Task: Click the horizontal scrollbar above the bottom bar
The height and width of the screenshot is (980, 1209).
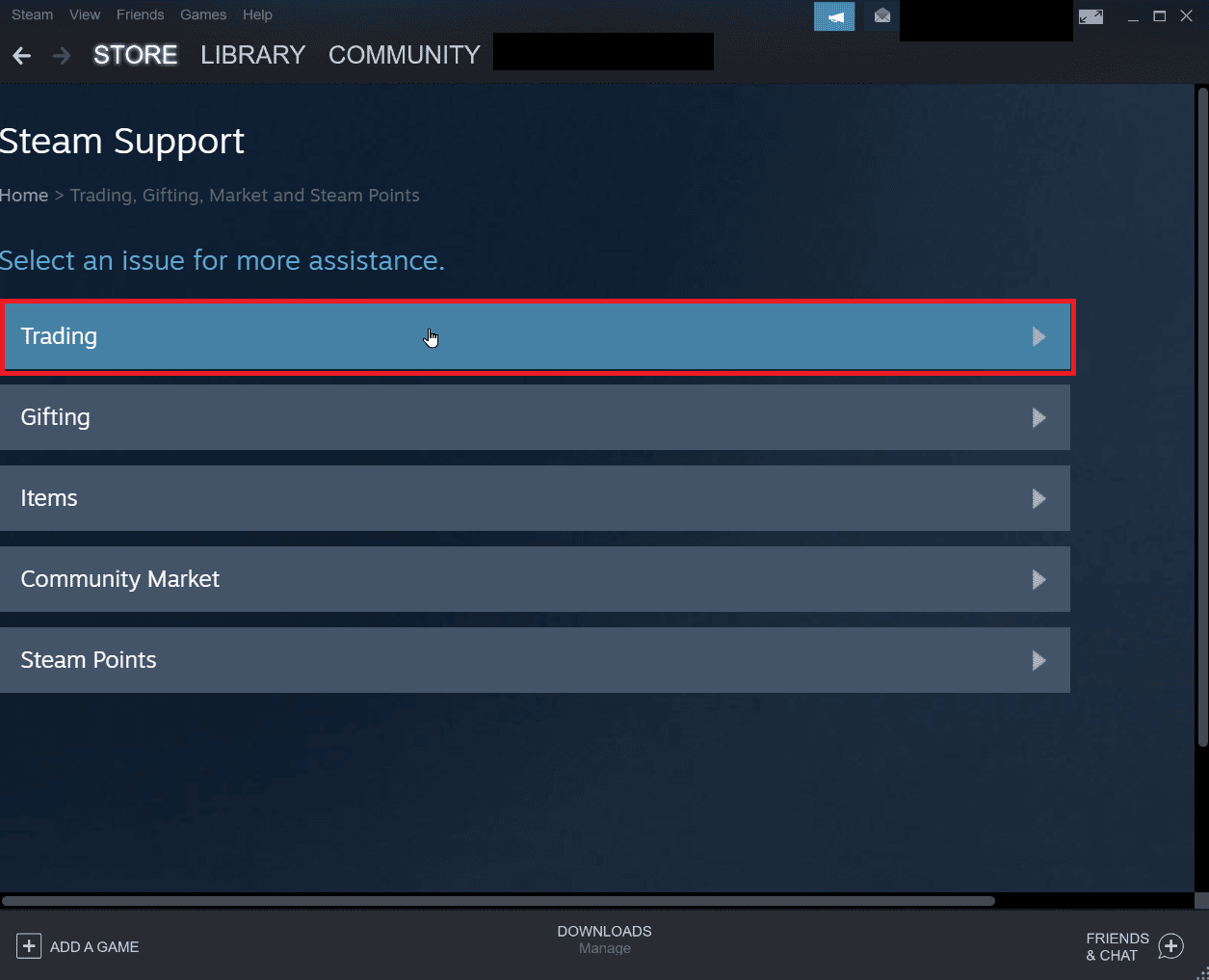Action: (x=498, y=901)
